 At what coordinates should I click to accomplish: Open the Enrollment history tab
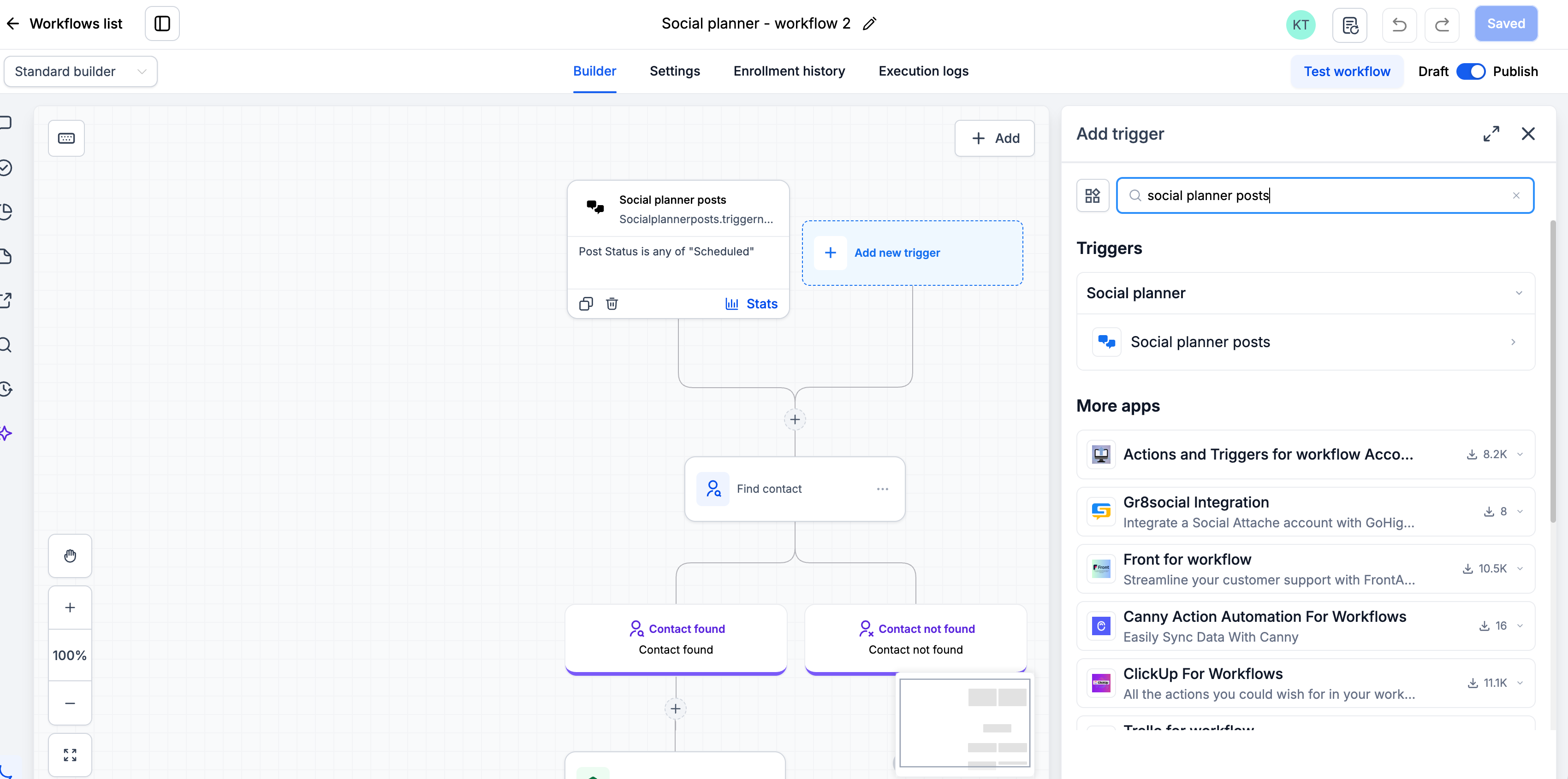(x=789, y=71)
